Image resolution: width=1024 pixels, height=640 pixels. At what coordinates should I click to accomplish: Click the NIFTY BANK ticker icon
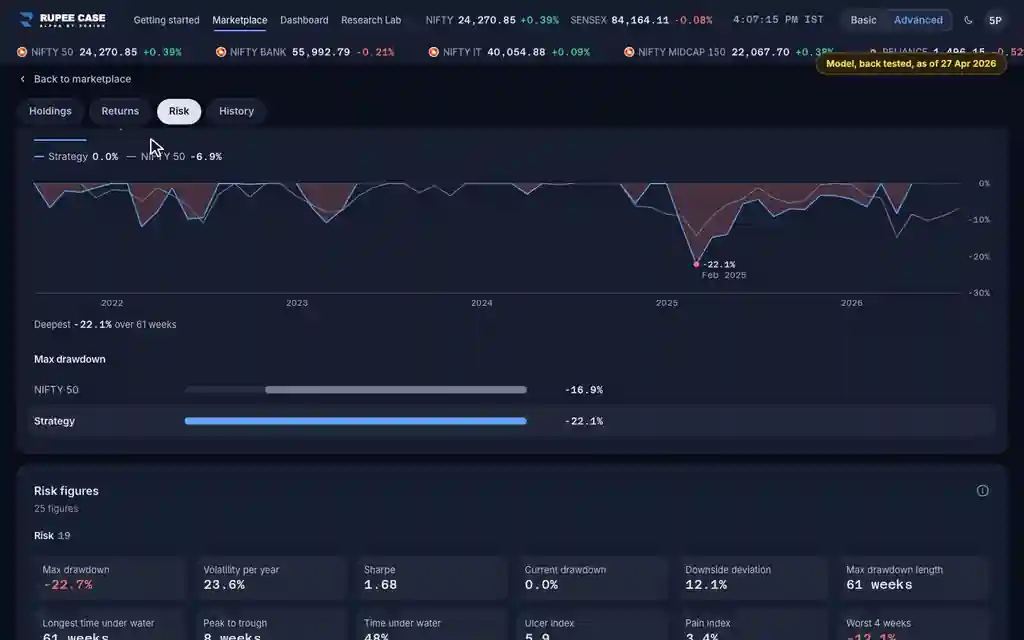point(221,52)
